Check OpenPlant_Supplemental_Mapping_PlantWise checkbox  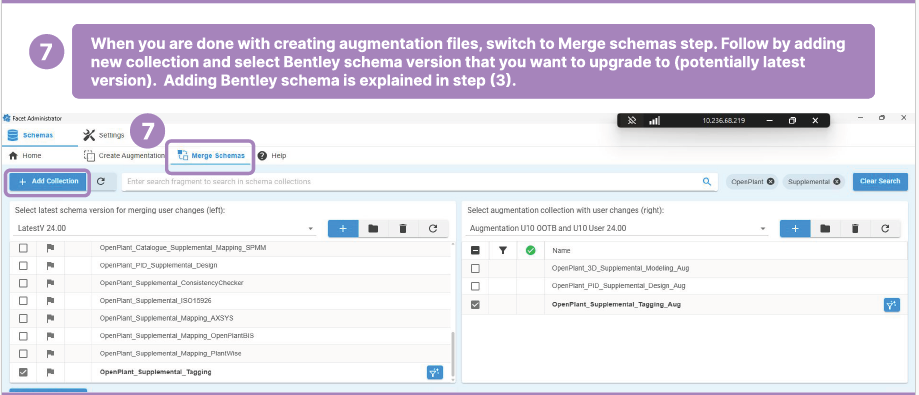click(23, 354)
